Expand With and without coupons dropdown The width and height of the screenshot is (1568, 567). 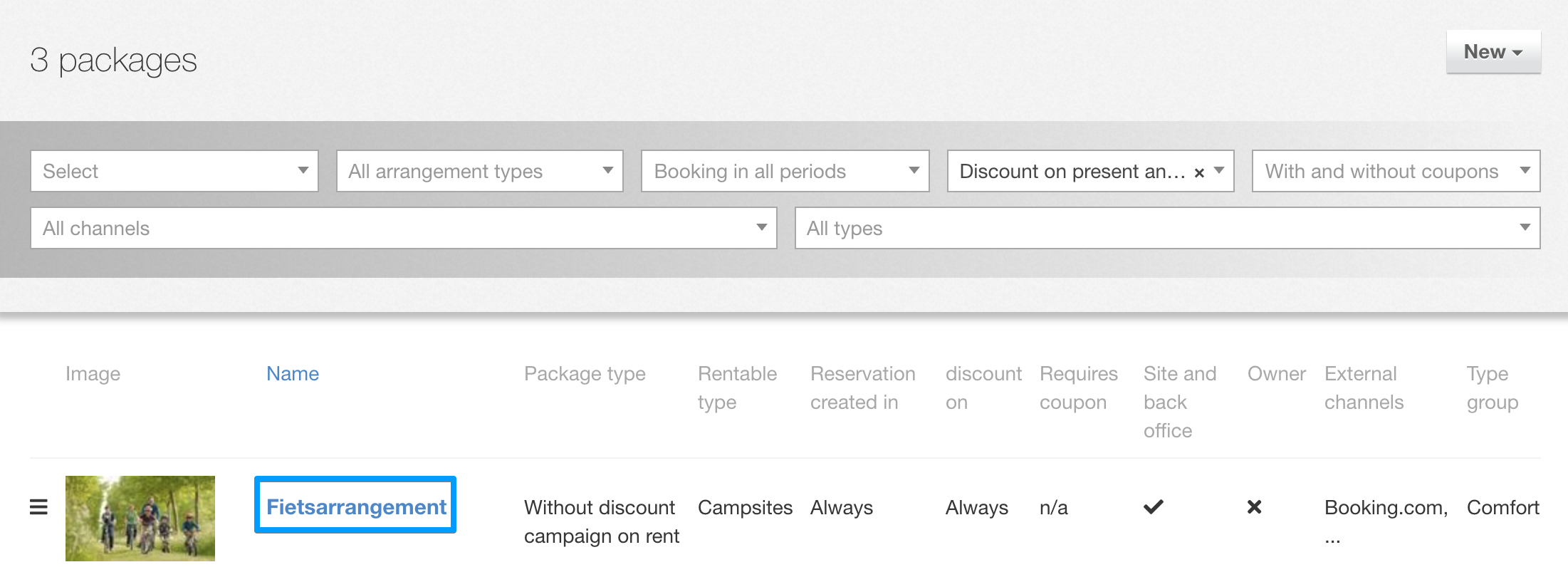coord(1396,171)
